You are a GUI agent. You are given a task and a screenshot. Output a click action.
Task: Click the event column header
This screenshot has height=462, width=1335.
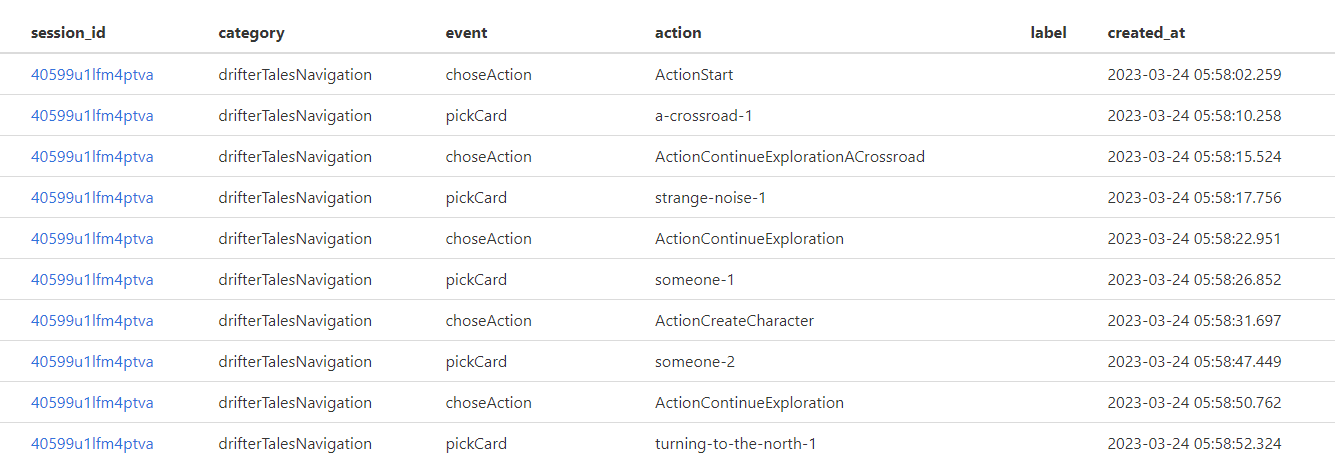(x=466, y=32)
